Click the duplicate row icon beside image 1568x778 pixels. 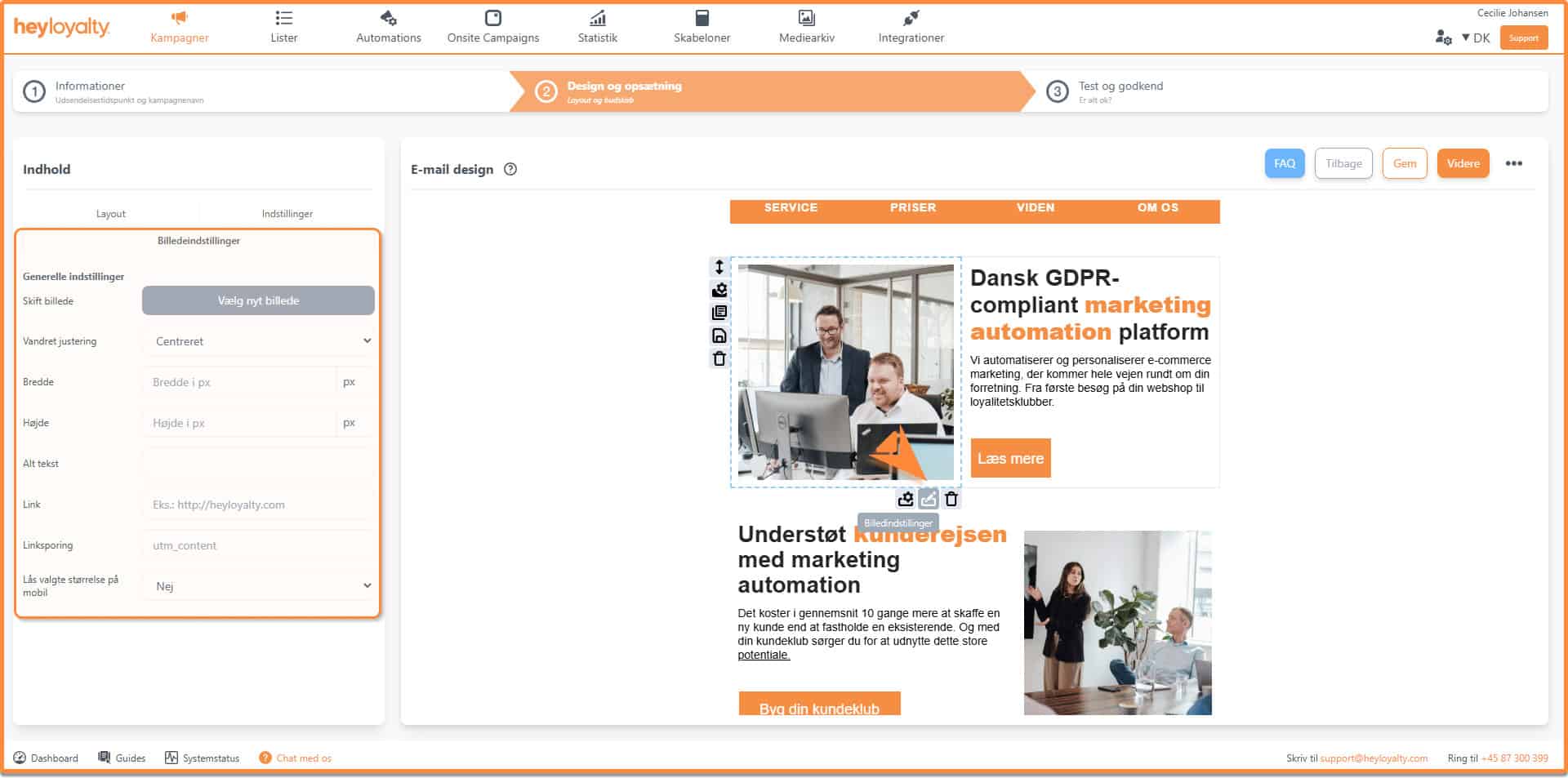pos(719,313)
